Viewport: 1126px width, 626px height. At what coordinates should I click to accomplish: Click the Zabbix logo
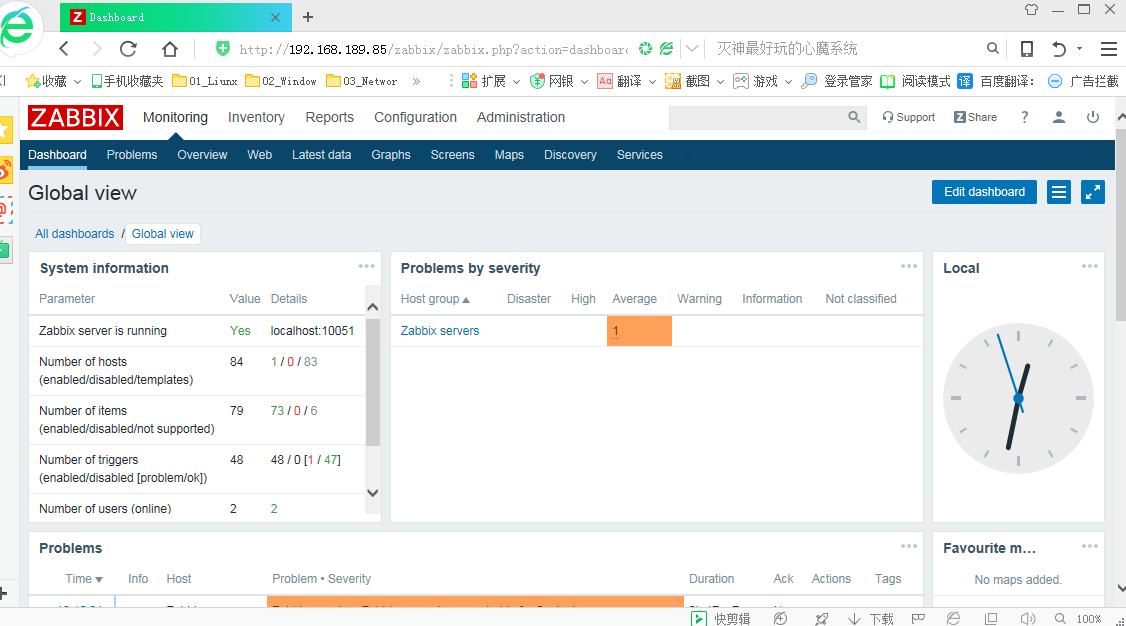click(75, 117)
